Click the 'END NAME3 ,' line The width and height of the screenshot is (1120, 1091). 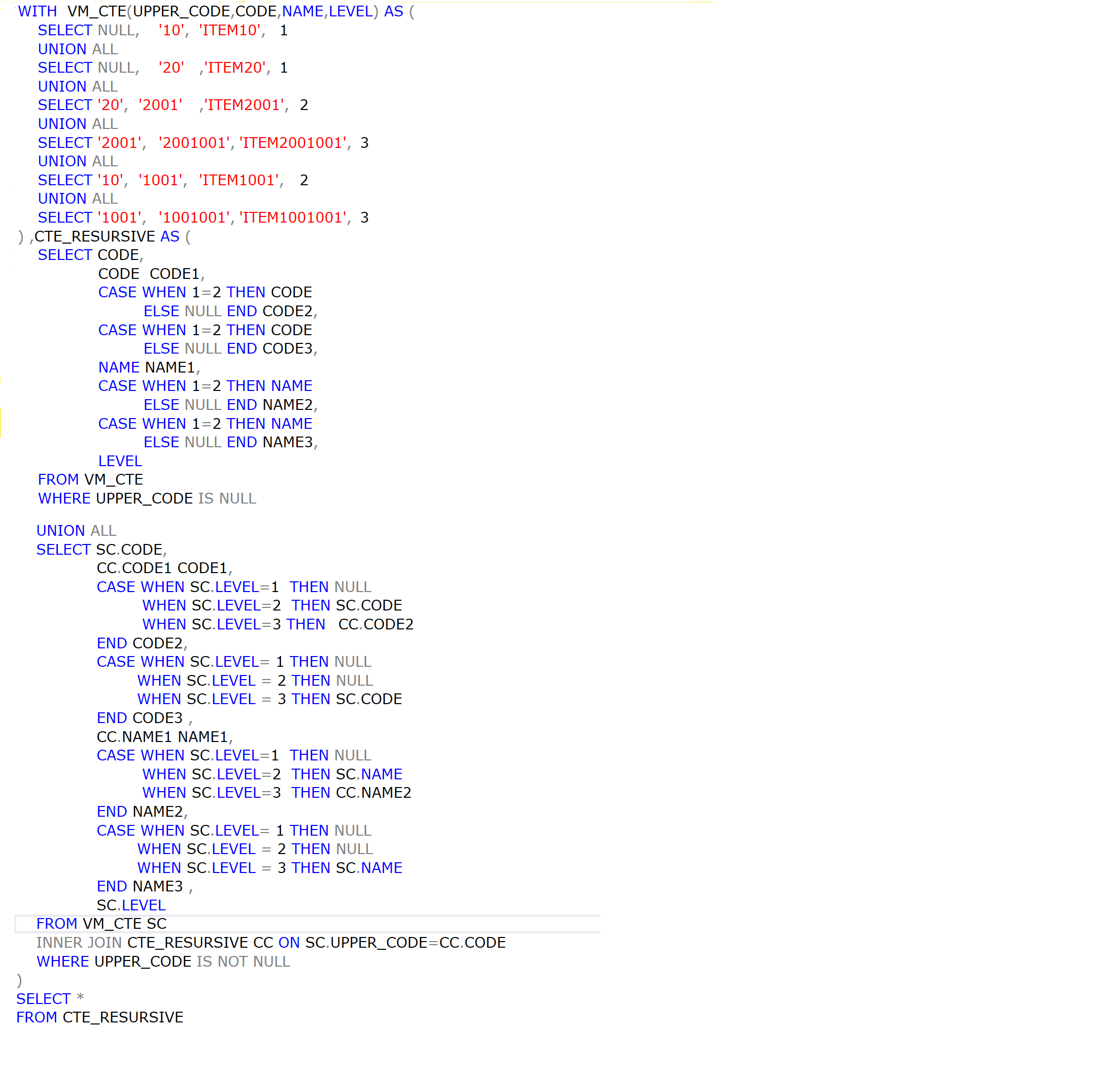coord(144,886)
